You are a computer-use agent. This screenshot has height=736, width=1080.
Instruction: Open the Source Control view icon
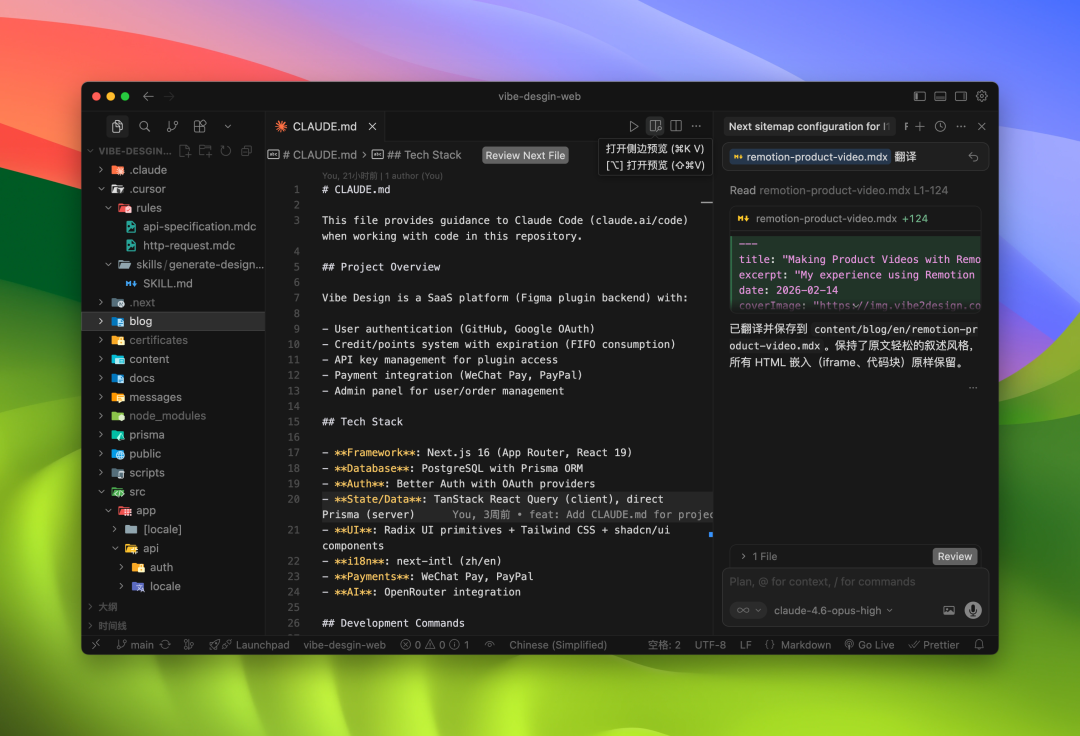(172, 127)
